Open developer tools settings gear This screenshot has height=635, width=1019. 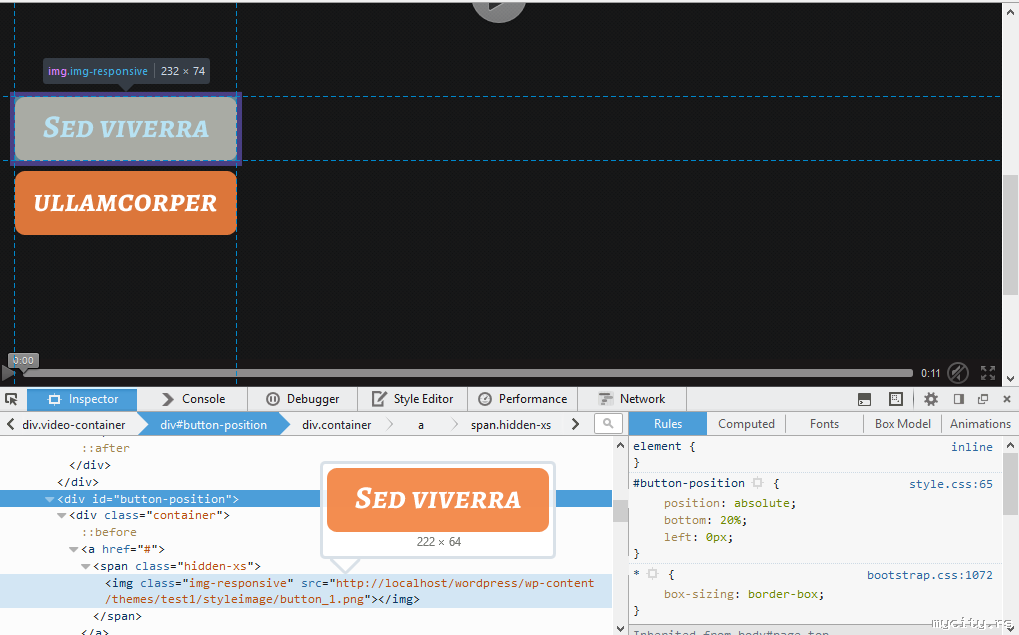click(931, 399)
